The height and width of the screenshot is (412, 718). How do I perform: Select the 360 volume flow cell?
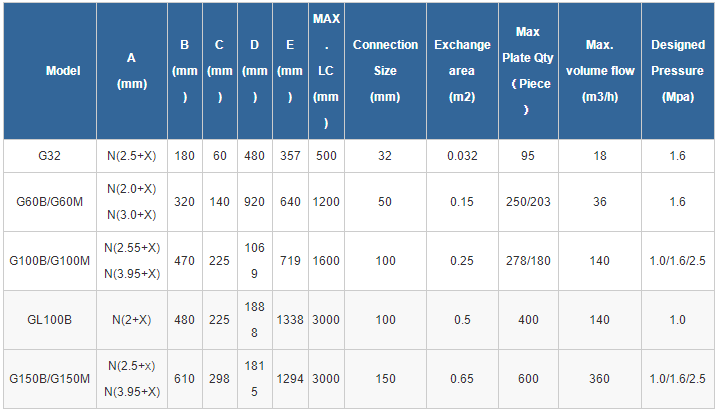(x=600, y=379)
